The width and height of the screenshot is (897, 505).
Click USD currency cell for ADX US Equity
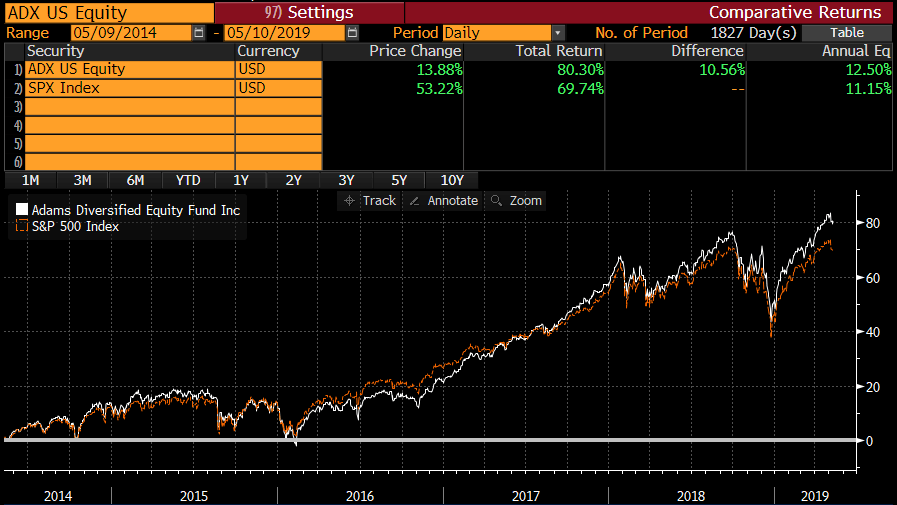point(279,69)
